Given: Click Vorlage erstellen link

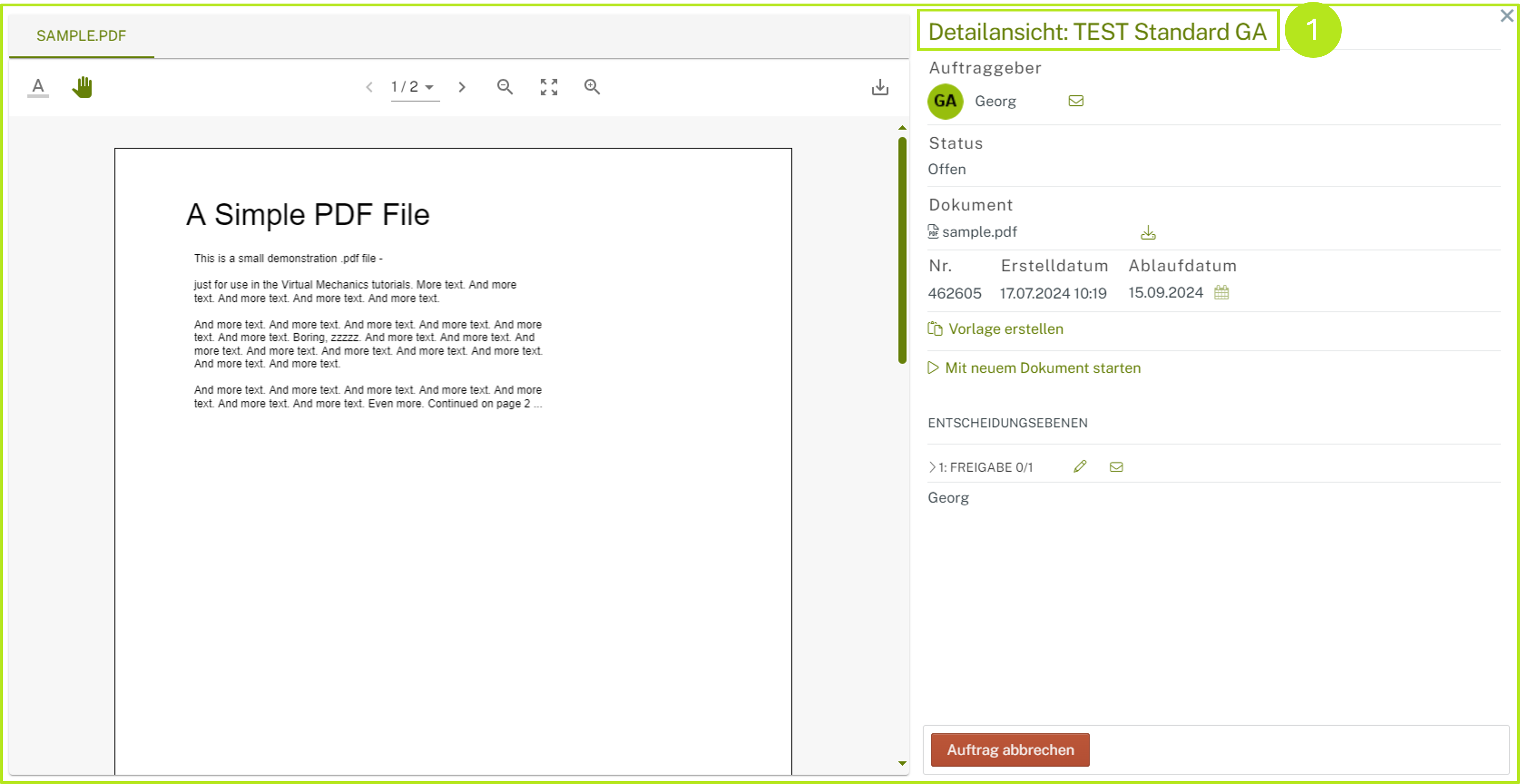Looking at the screenshot, I should click(1005, 329).
